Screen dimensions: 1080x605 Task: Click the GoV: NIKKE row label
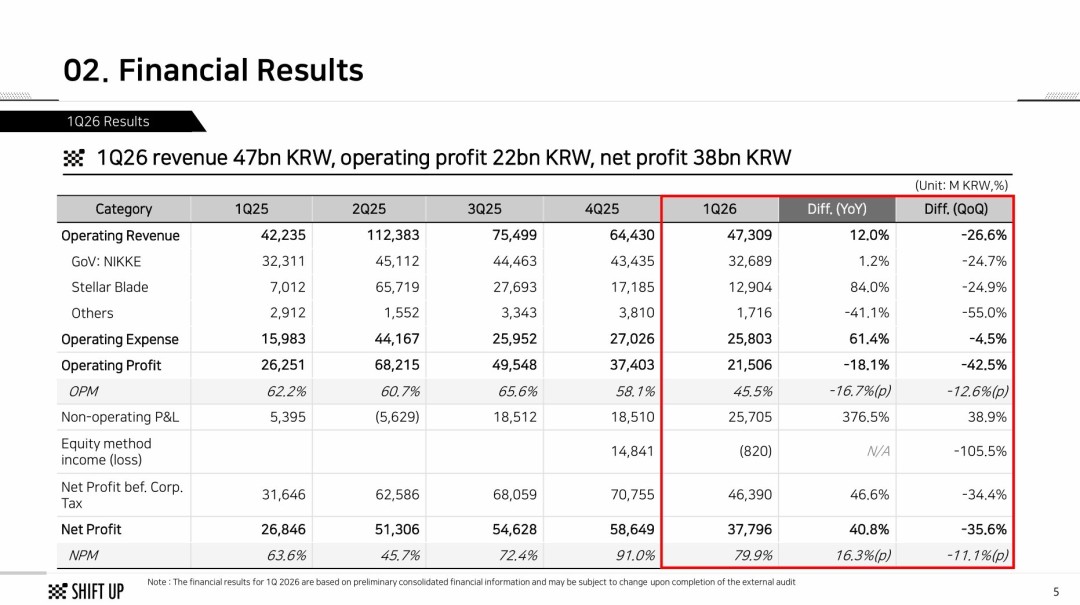pos(106,262)
